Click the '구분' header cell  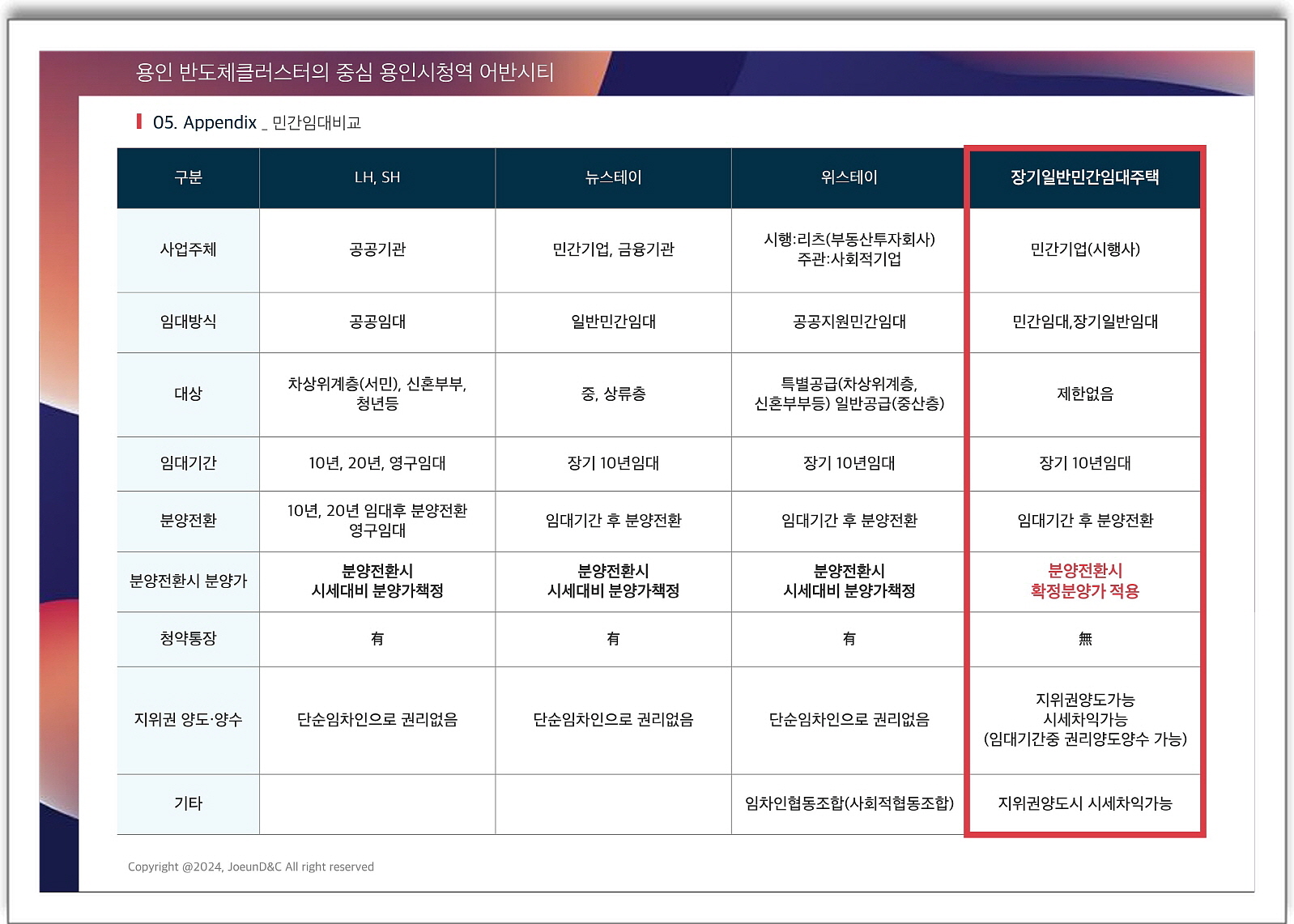pos(188,178)
